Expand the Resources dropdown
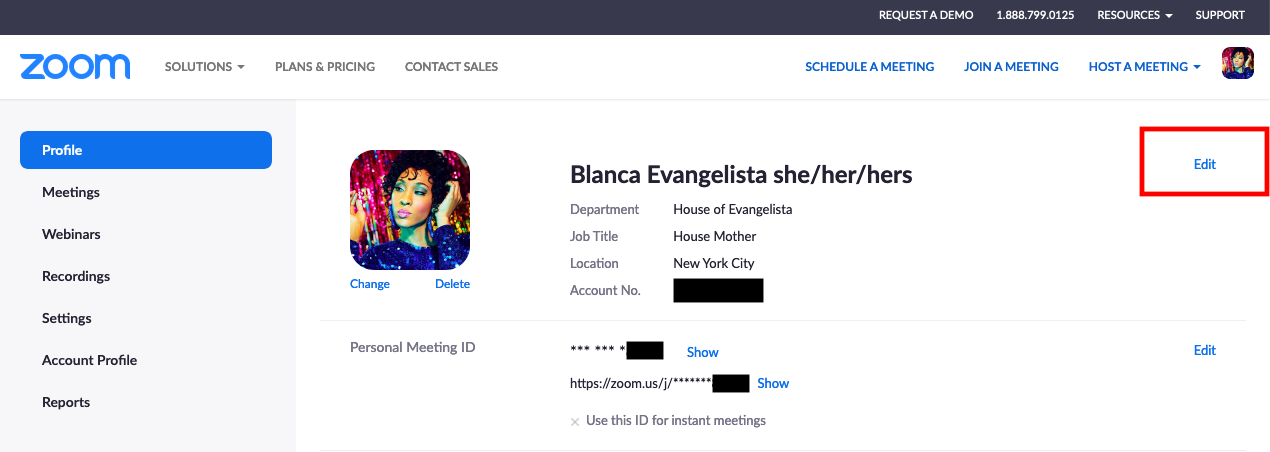This screenshot has width=1270, height=452. [1134, 15]
